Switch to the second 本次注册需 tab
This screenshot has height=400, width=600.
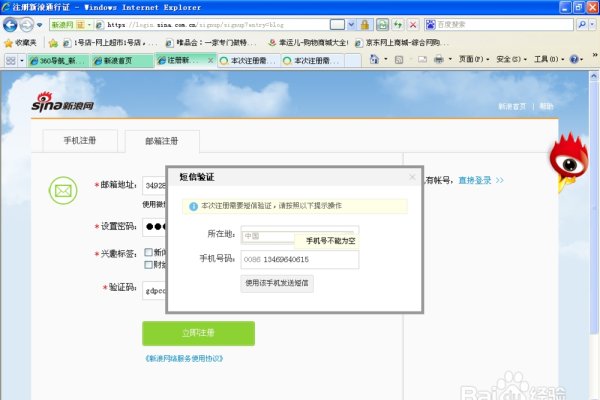[x=313, y=60]
